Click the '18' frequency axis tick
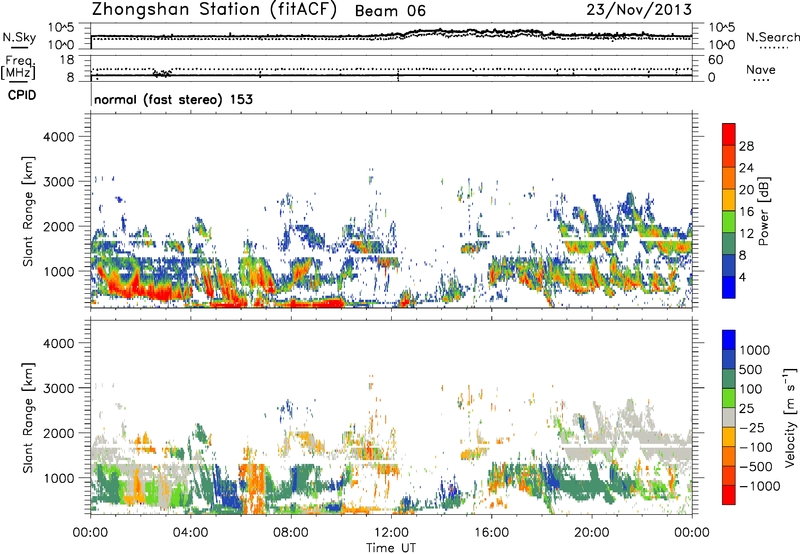The height and width of the screenshot is (554, 800). pyautogui.click(x=67, y=60)
